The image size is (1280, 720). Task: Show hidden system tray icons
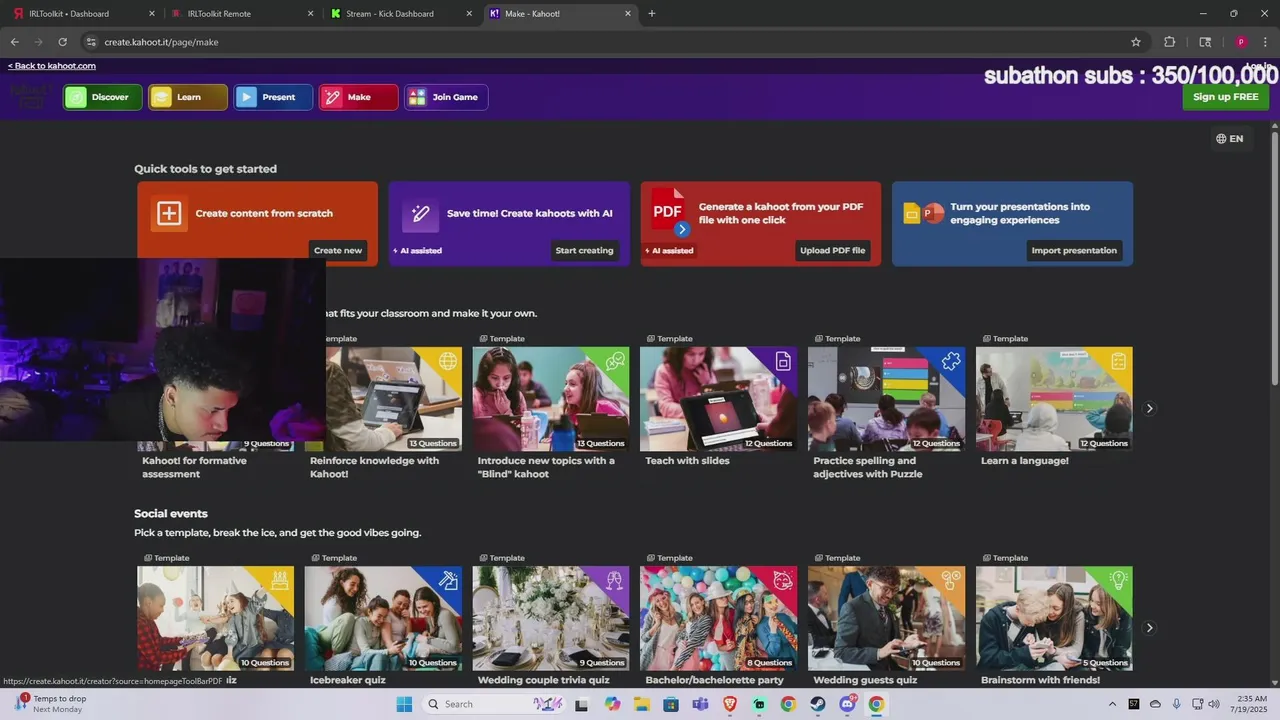coord(1111,704)
